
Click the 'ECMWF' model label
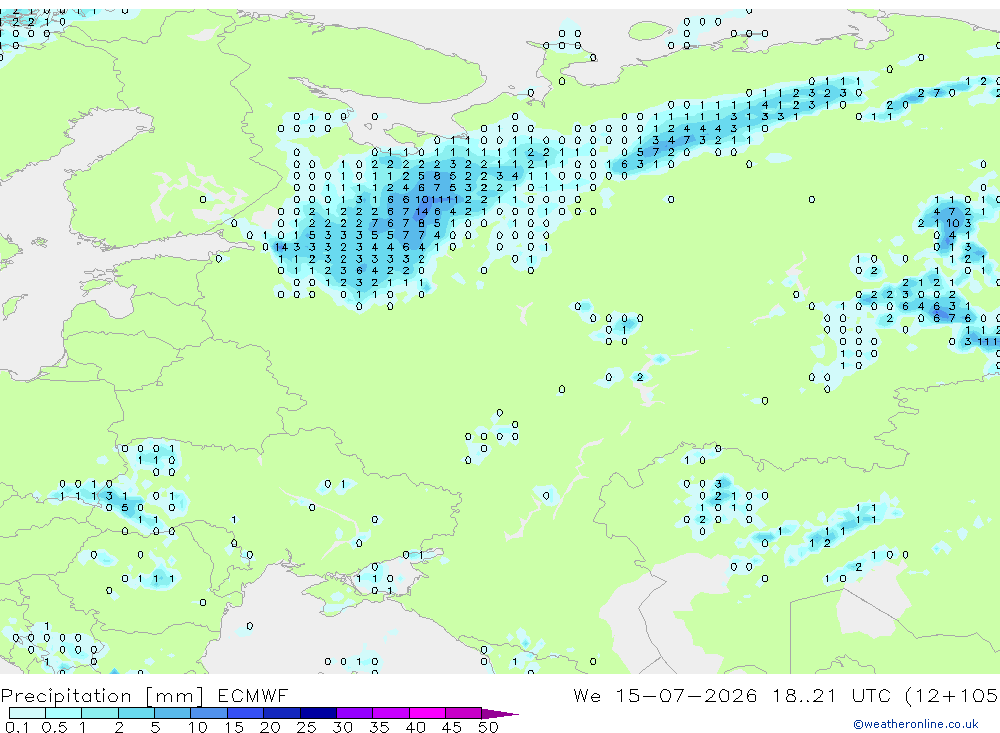253,695
